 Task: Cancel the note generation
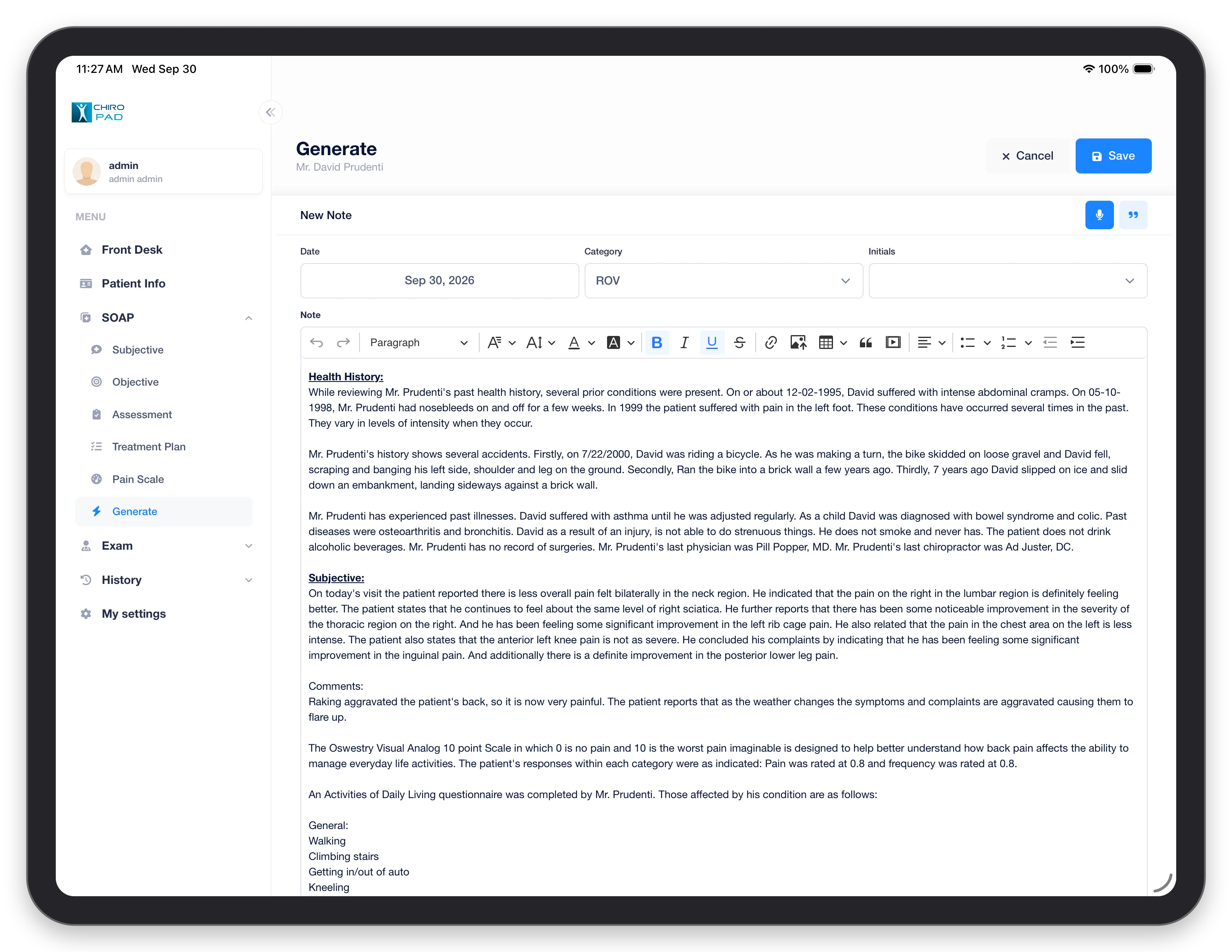1027,156
